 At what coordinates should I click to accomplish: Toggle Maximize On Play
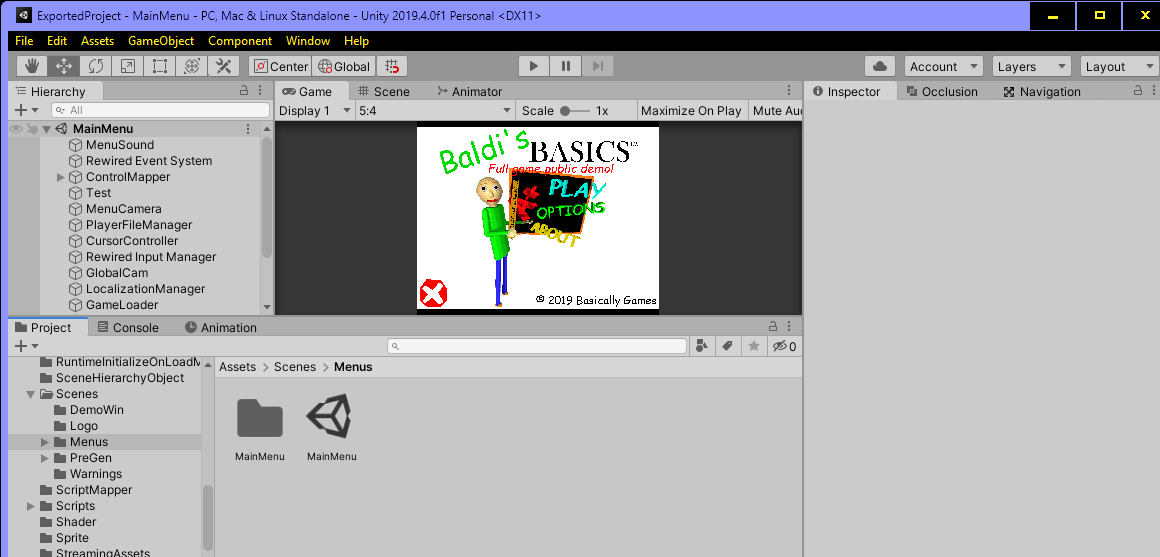[691, 110]
